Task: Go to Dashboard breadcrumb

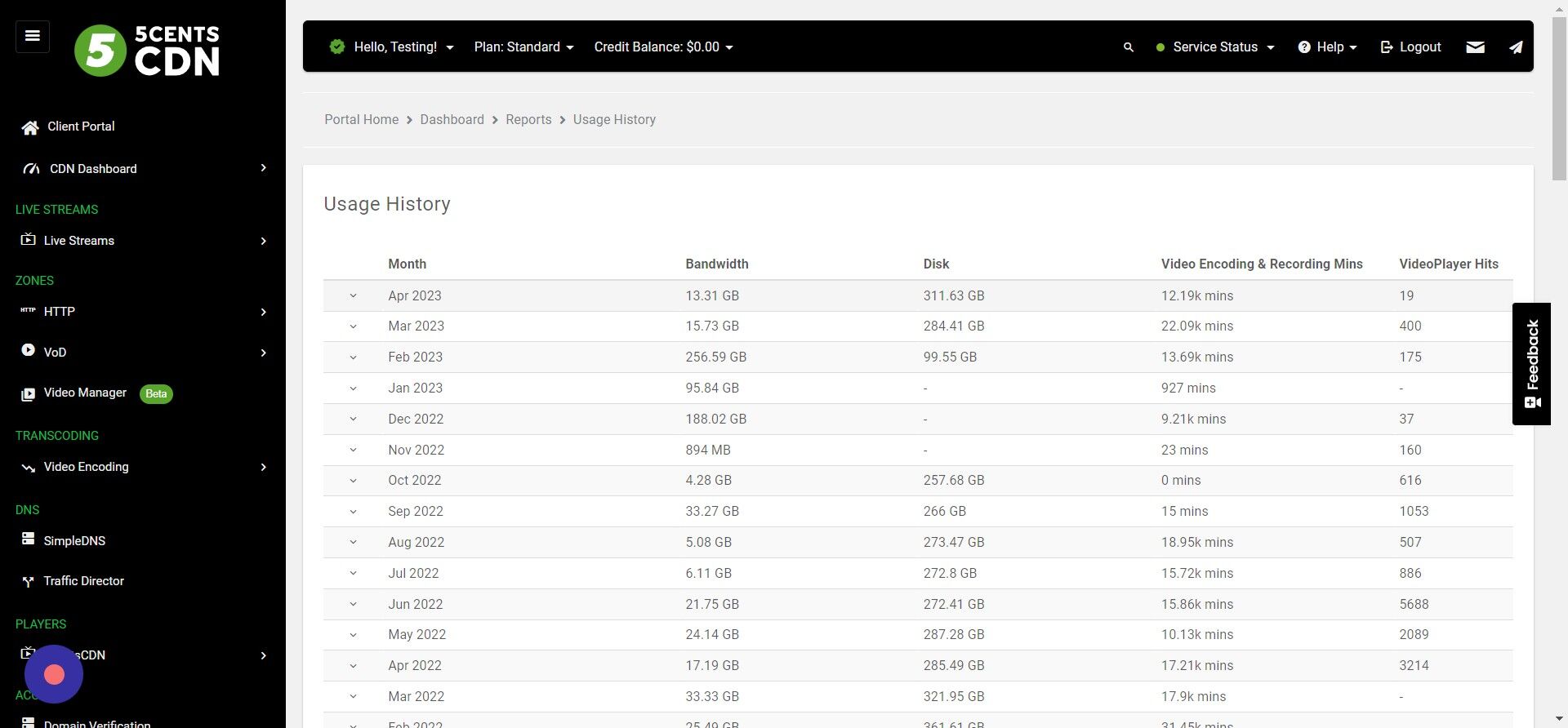Action: tap(452, 120)
